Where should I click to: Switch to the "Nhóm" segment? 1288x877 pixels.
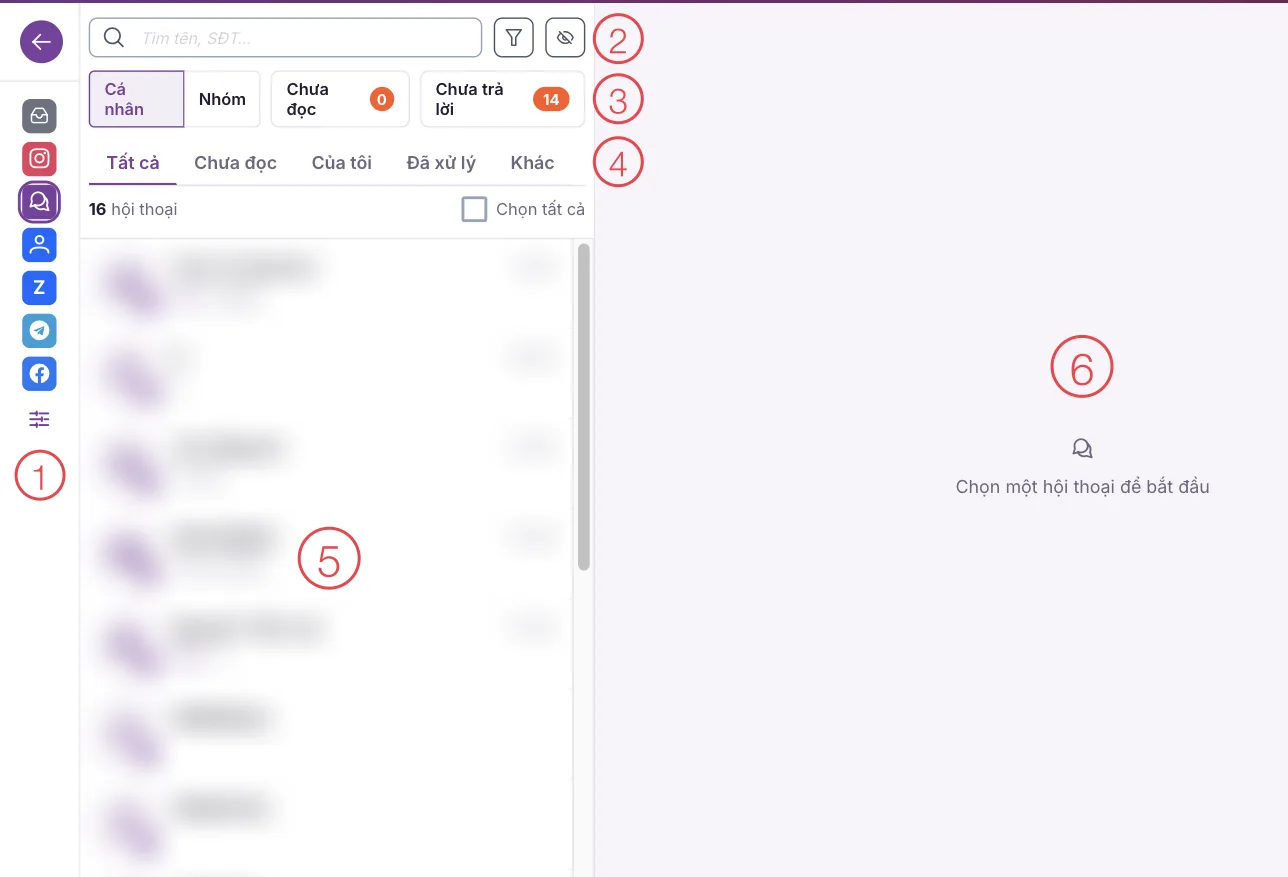pos(222,99)
